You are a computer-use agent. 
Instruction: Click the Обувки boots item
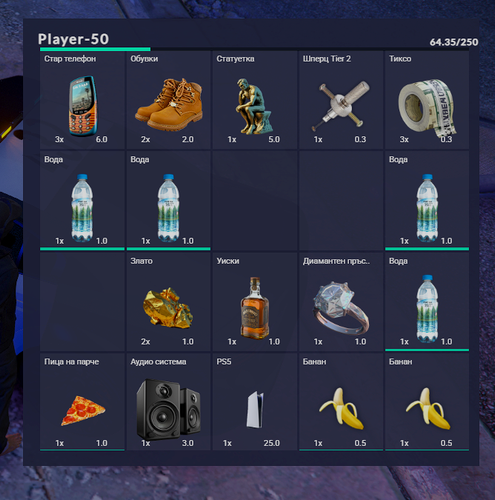pyautogui.click(x=169, y=100)
